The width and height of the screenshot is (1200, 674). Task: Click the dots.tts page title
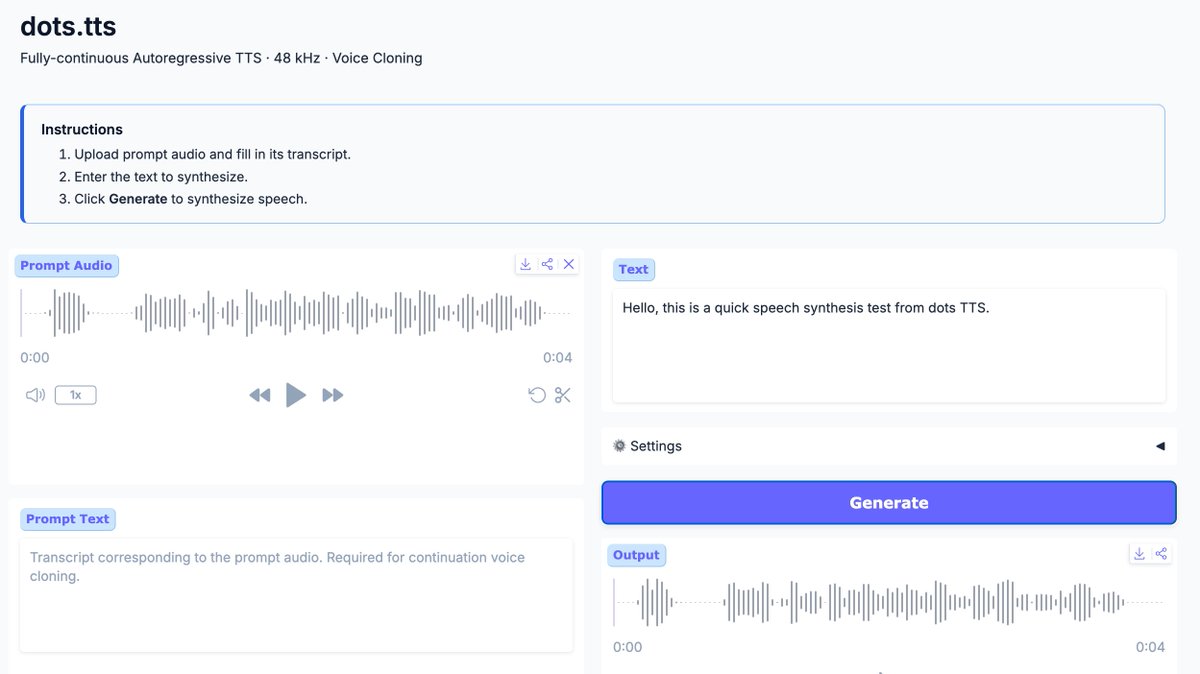click(x=68, y=25)
